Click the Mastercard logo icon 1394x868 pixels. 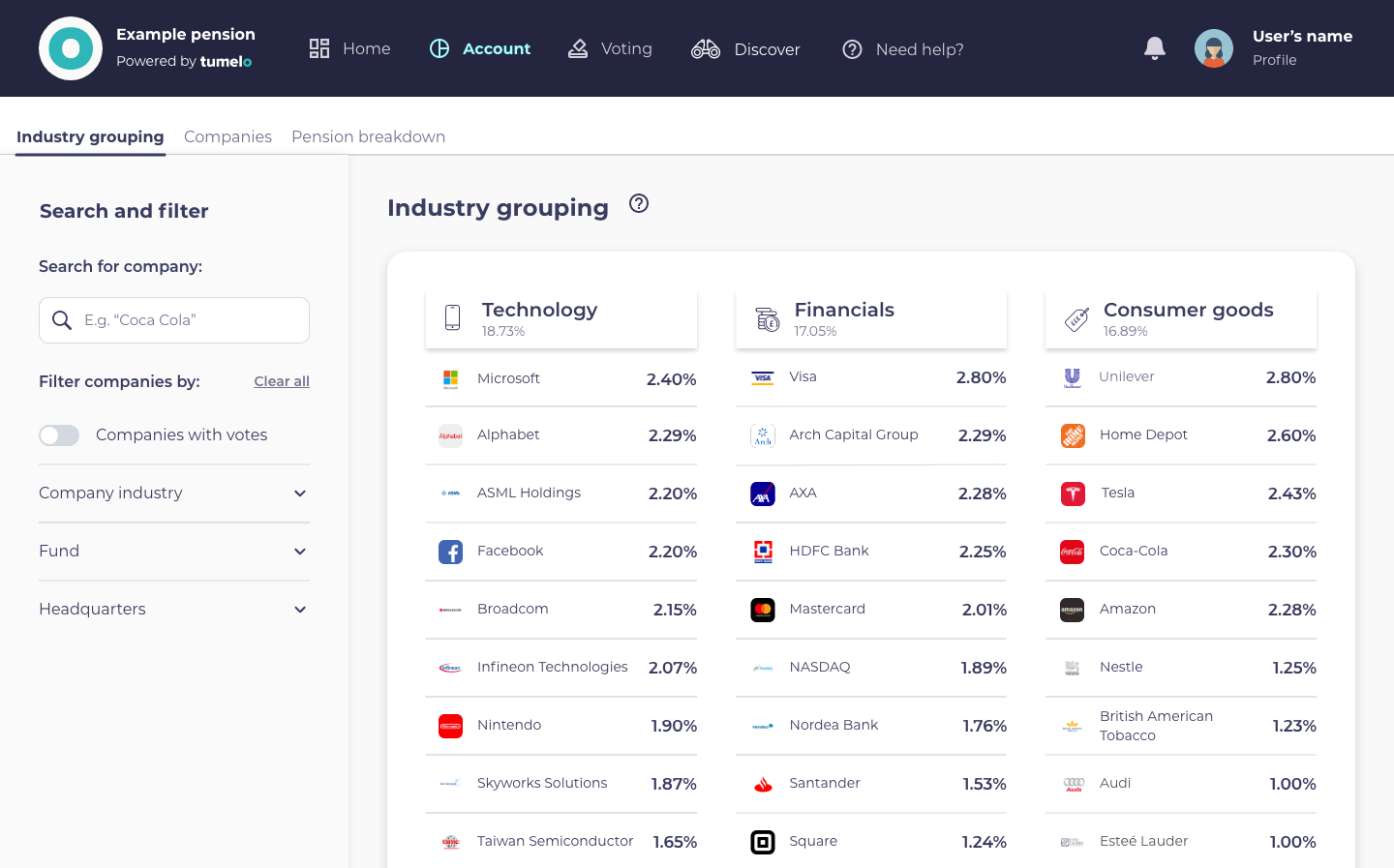[x=763, y=610]
